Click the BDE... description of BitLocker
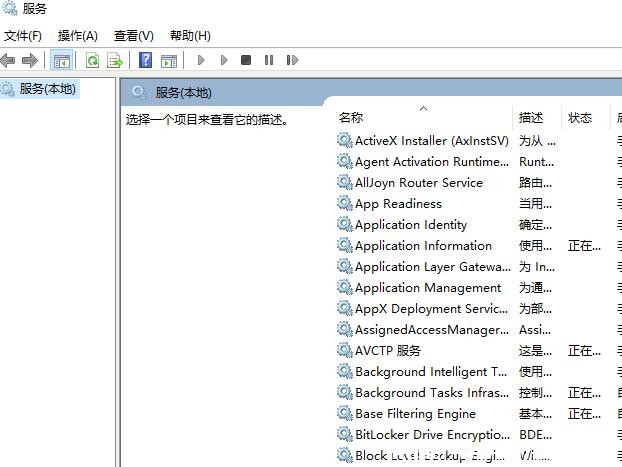The height and width of the screenshot is (467, 622). [x=535, y=435]
